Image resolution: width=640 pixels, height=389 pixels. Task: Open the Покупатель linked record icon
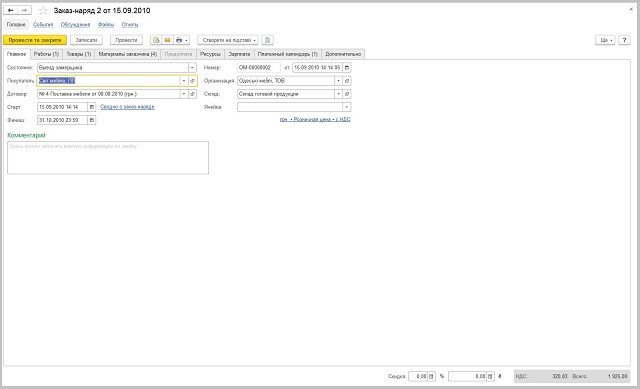pyautogui.click(x=192, y=81)
